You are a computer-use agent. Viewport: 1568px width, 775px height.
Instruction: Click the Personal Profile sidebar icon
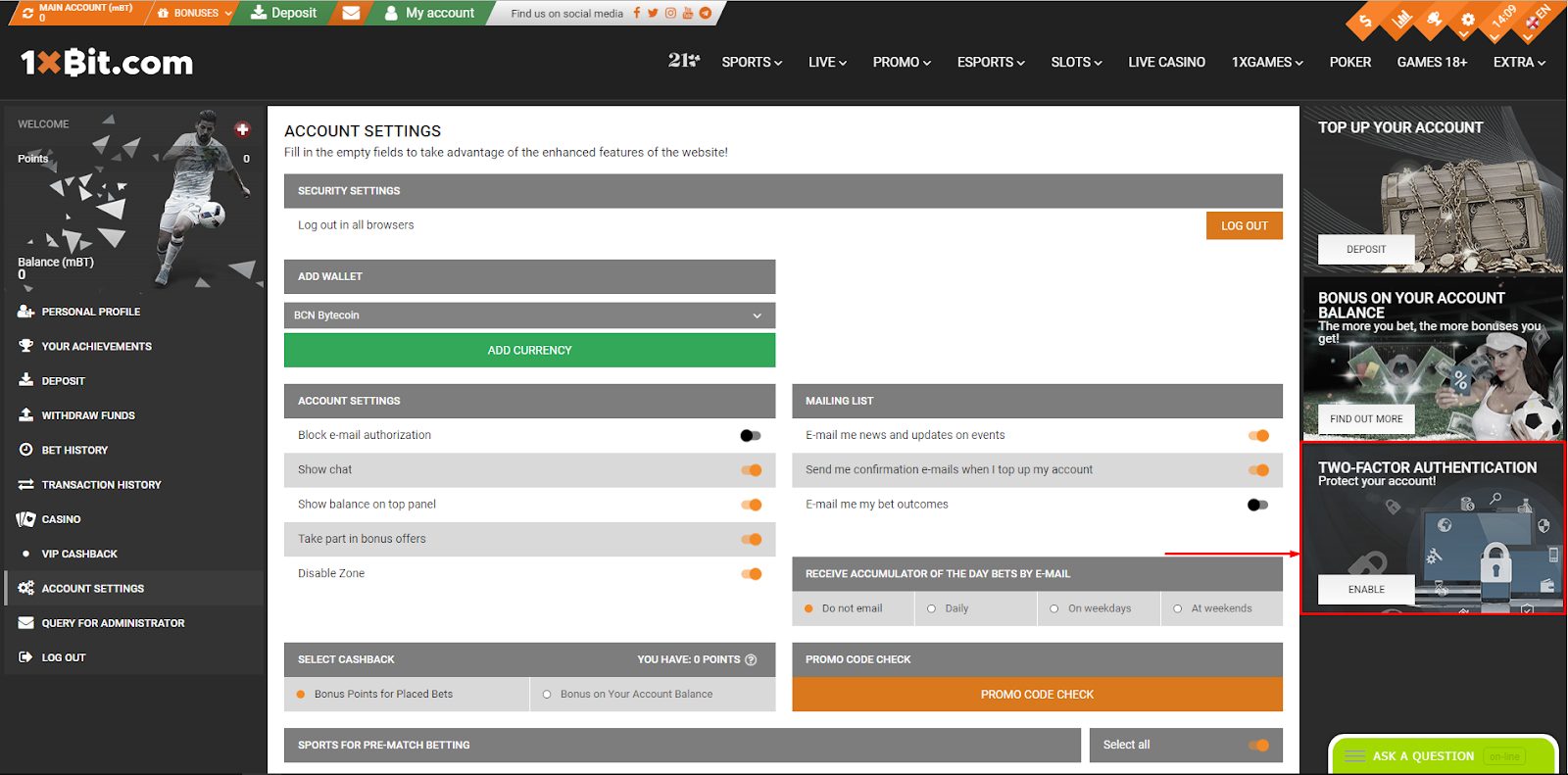(x=25, y=312)
